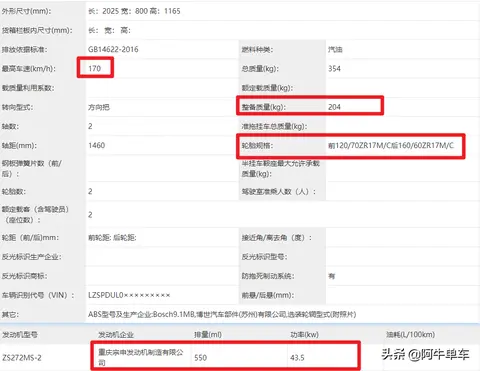Click the 轮胎规格 label
The height and width of the screenshot is (371, 480).
257,146
